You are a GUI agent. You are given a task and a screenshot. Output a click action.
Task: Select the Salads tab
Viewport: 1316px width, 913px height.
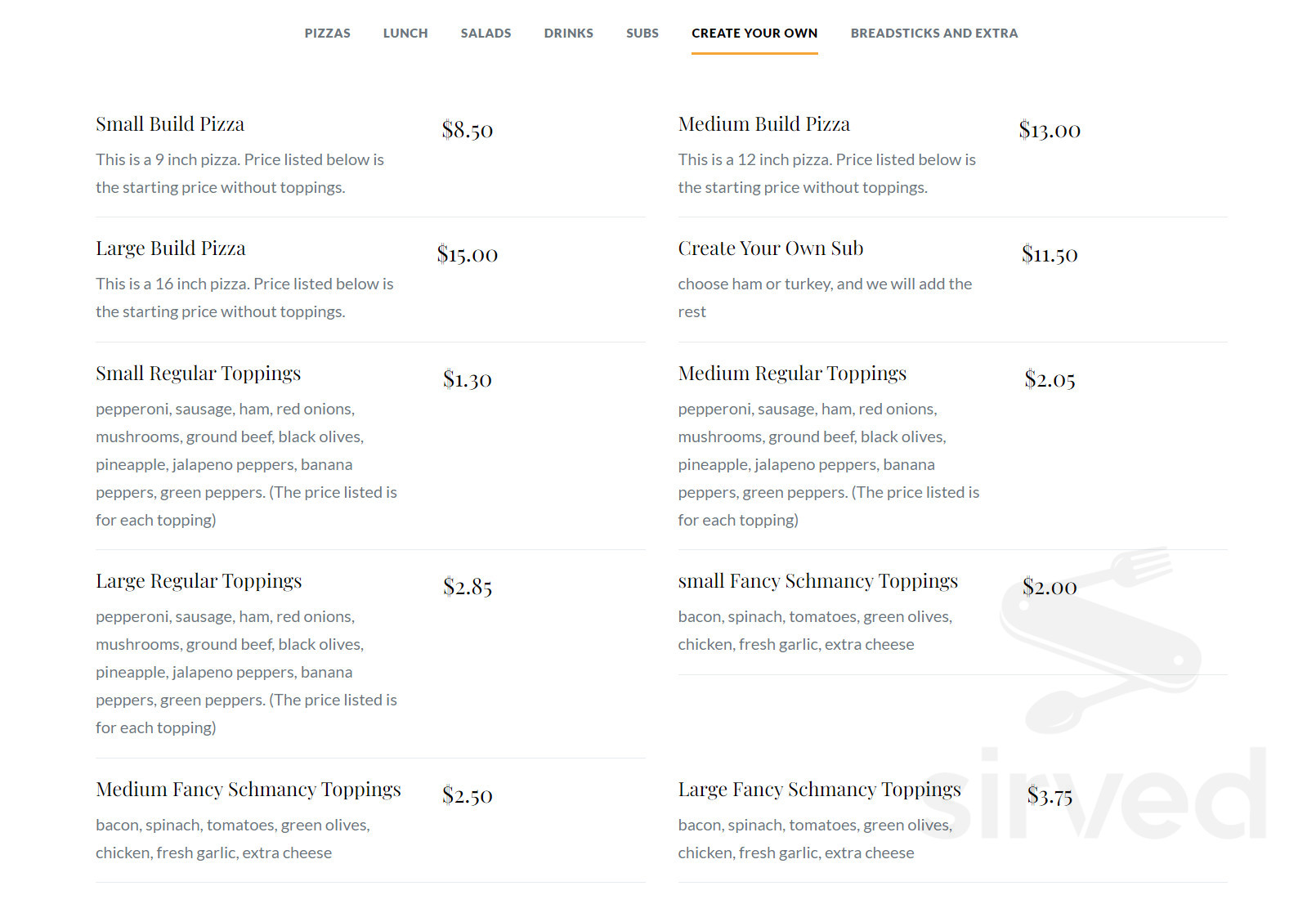pyautogui.click(x=486, y=34)
